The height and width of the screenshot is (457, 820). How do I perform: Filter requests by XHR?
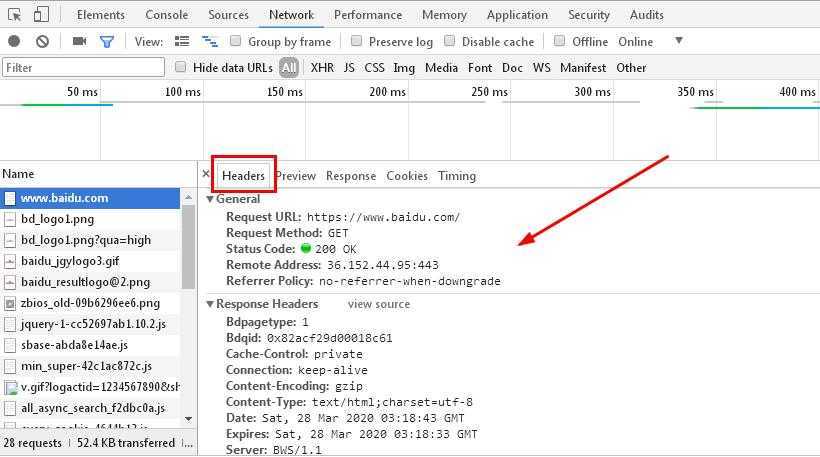[x=322, y=67]
